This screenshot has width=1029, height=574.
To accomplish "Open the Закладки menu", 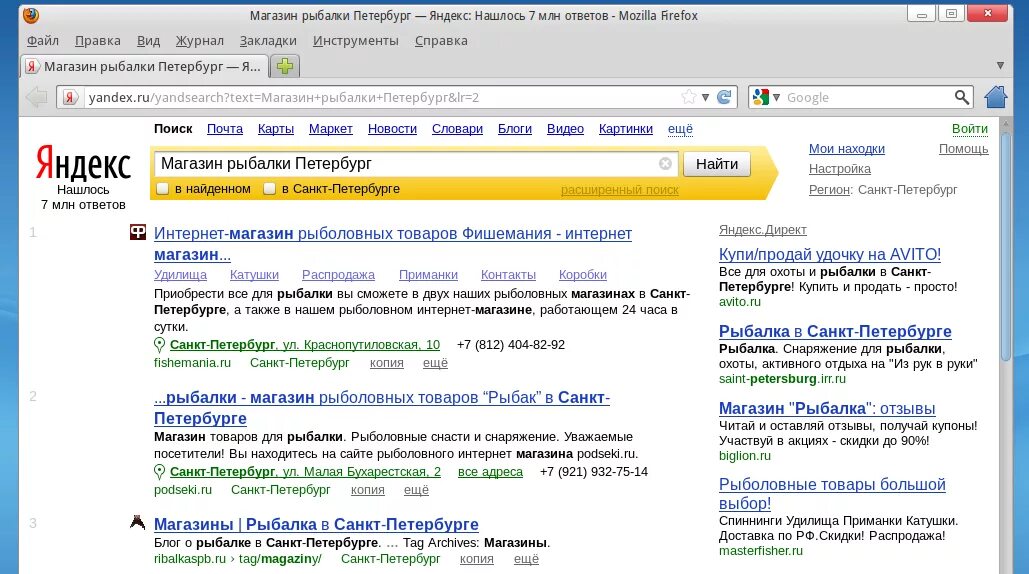I will pos(268,41).
